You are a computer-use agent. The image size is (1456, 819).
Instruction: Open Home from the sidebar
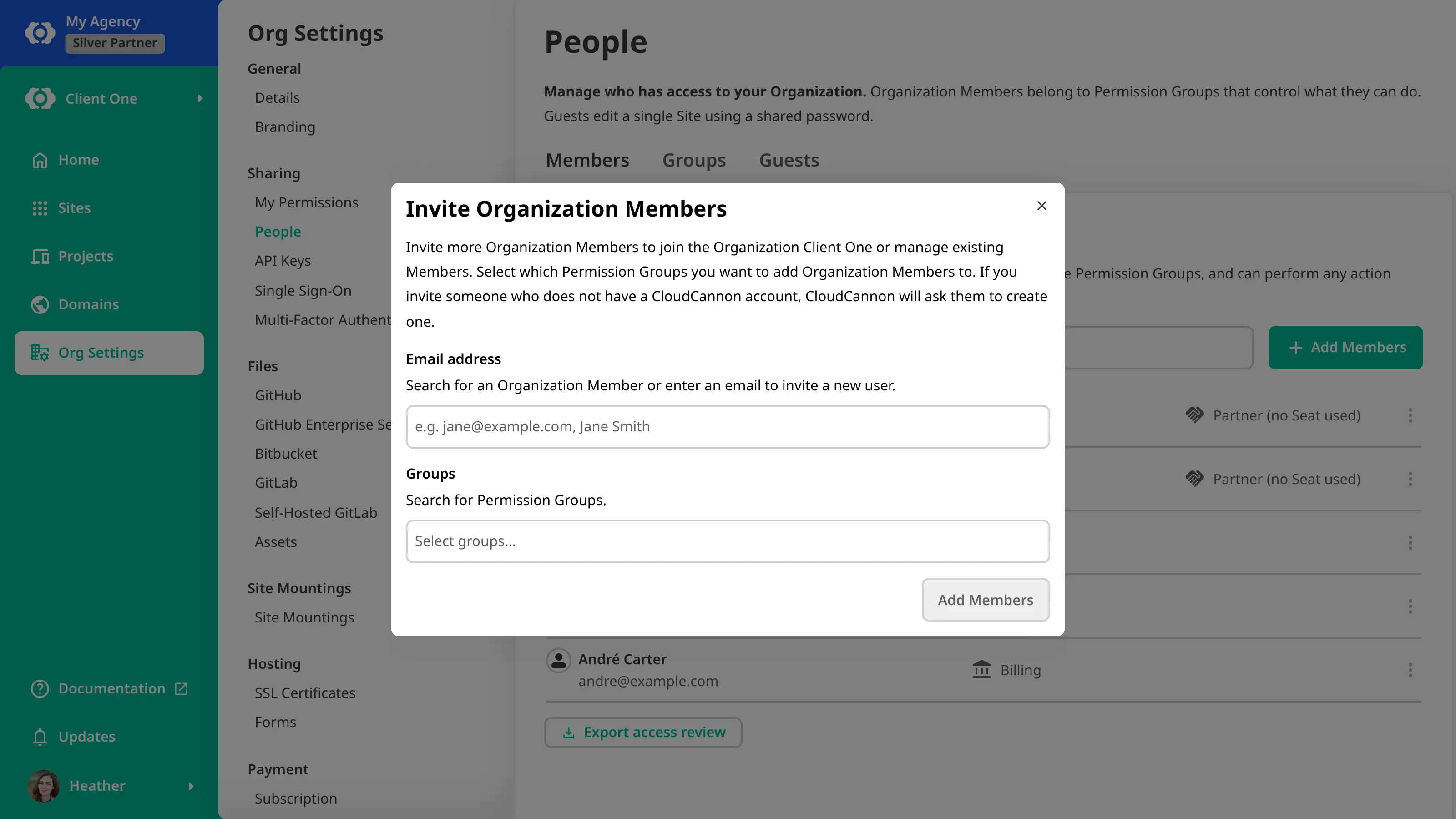(x=79, y=160)
